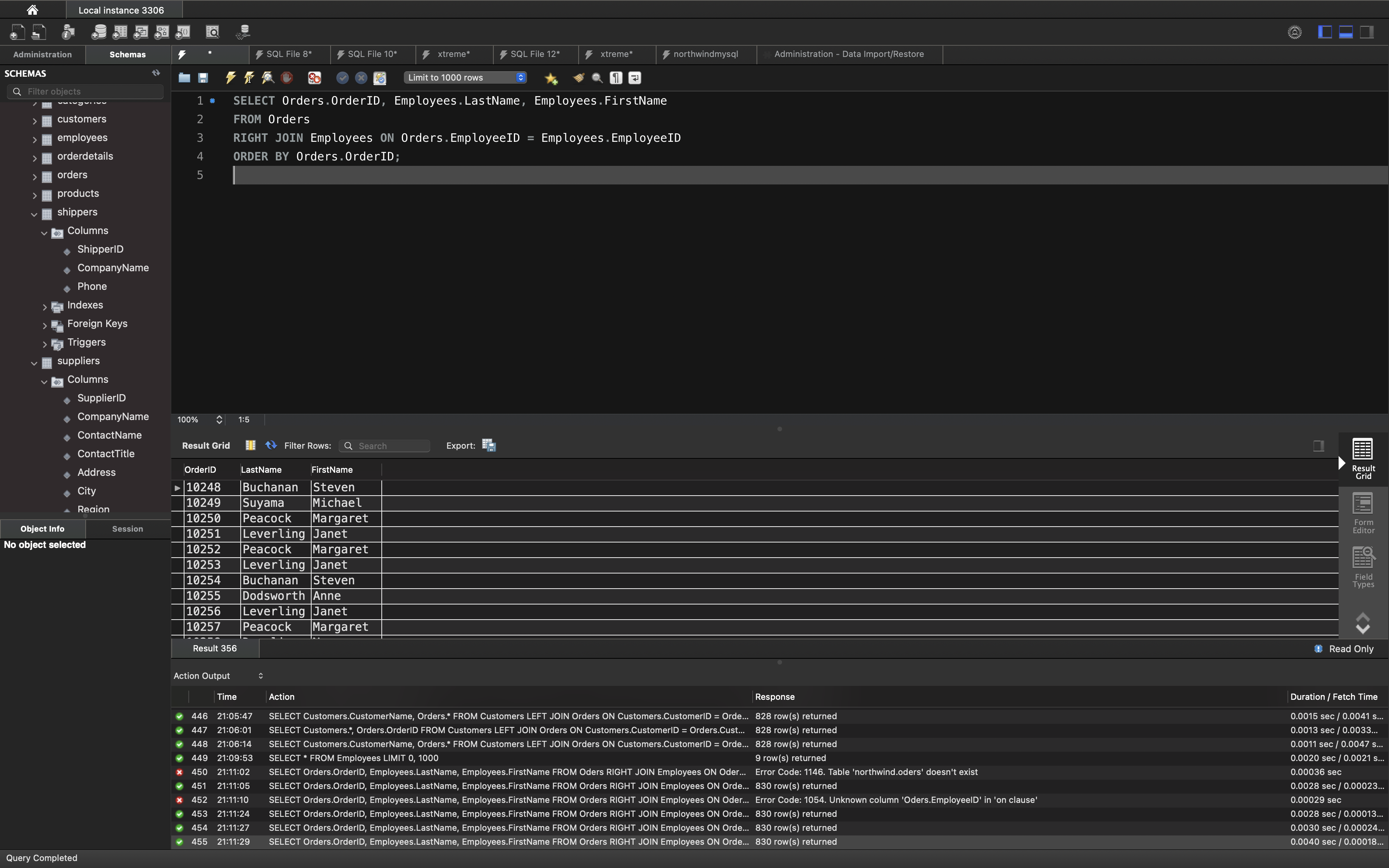Click the Beautify query broom icon
The image size is (1389, 868).
[x=579, y=77]
